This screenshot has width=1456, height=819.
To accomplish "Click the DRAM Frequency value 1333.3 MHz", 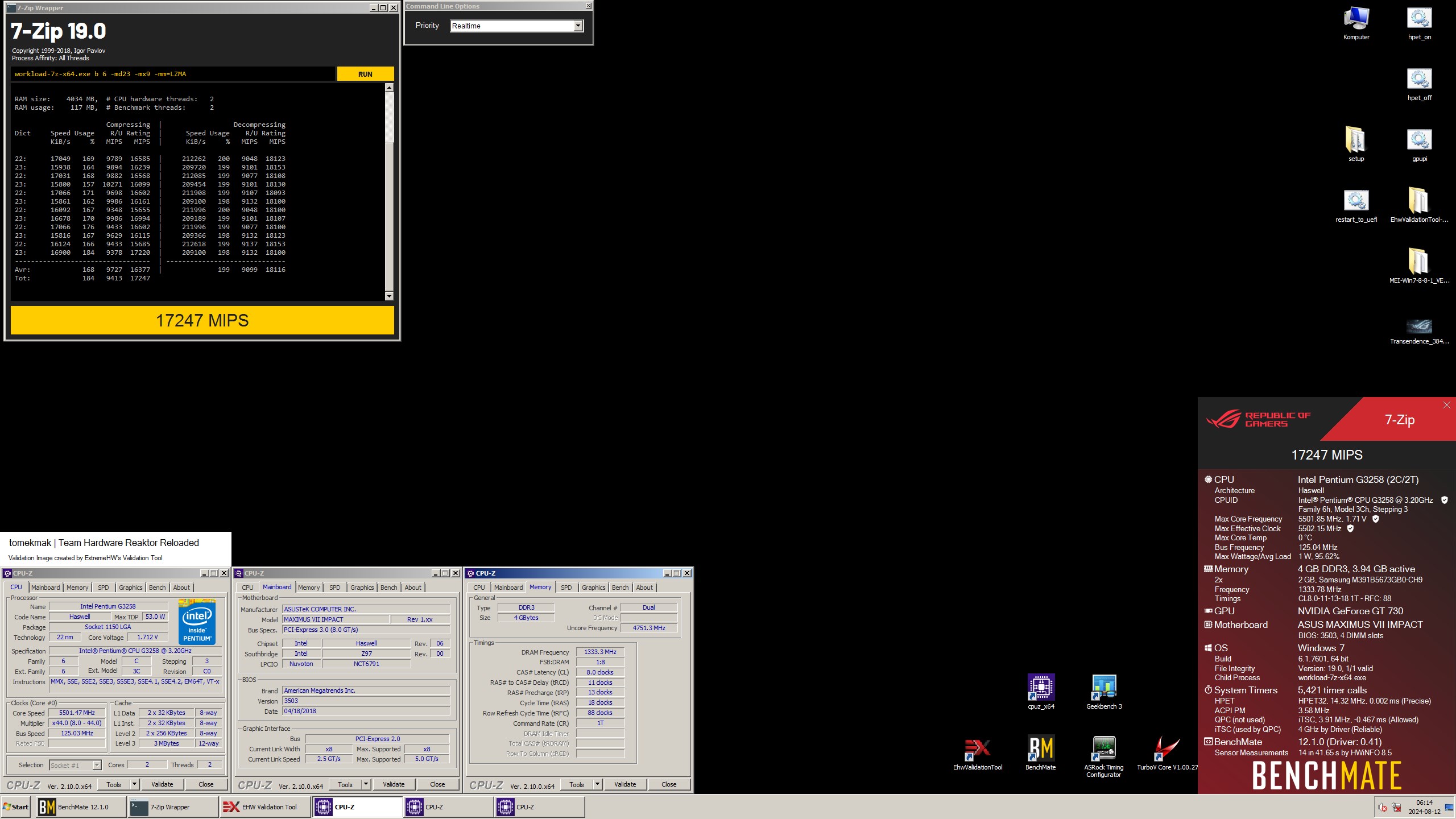I will point(600,652).
